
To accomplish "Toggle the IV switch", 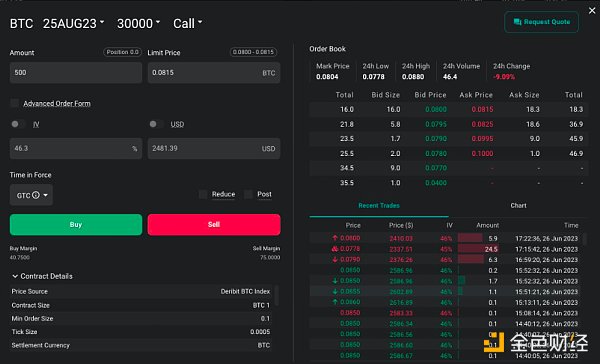I will click(x=18, y=124).
